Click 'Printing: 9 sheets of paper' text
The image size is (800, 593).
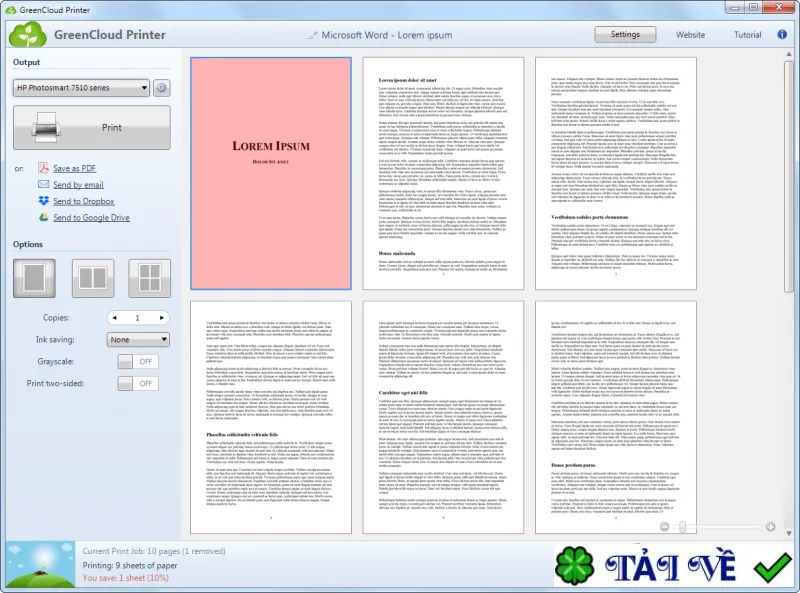pos(130,565)
